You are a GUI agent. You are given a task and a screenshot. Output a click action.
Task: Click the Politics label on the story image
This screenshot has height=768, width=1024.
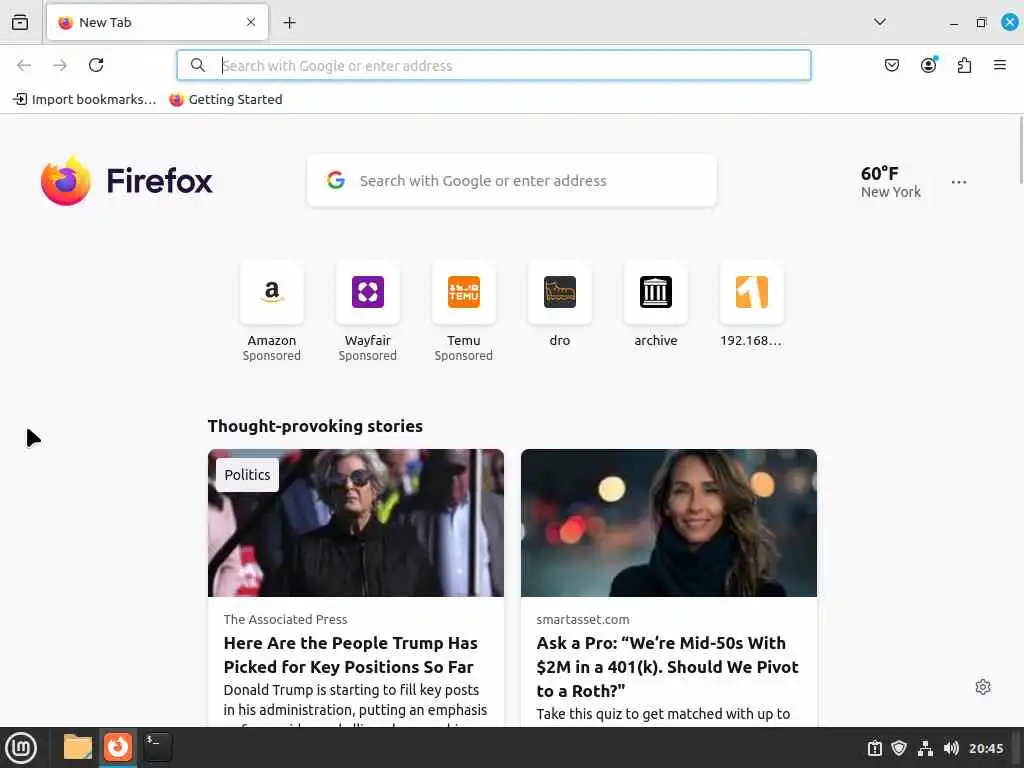pos(248,475)
